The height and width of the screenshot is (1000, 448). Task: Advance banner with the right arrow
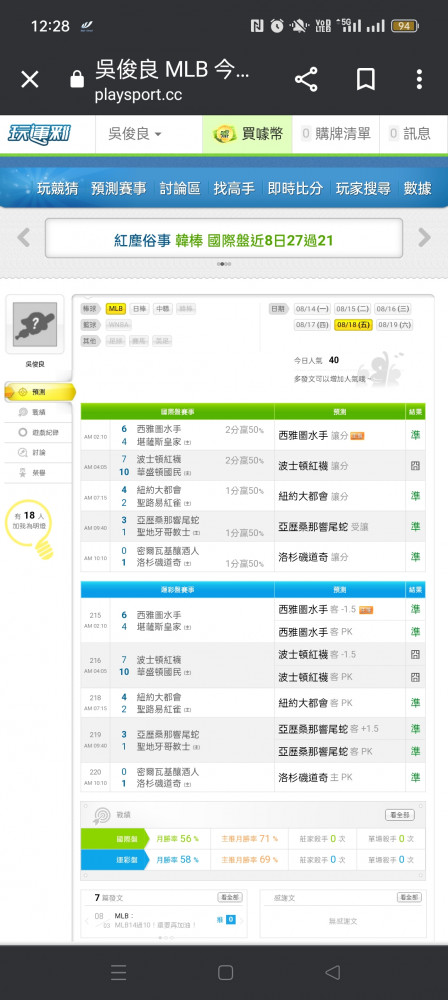tap(424, 237)
